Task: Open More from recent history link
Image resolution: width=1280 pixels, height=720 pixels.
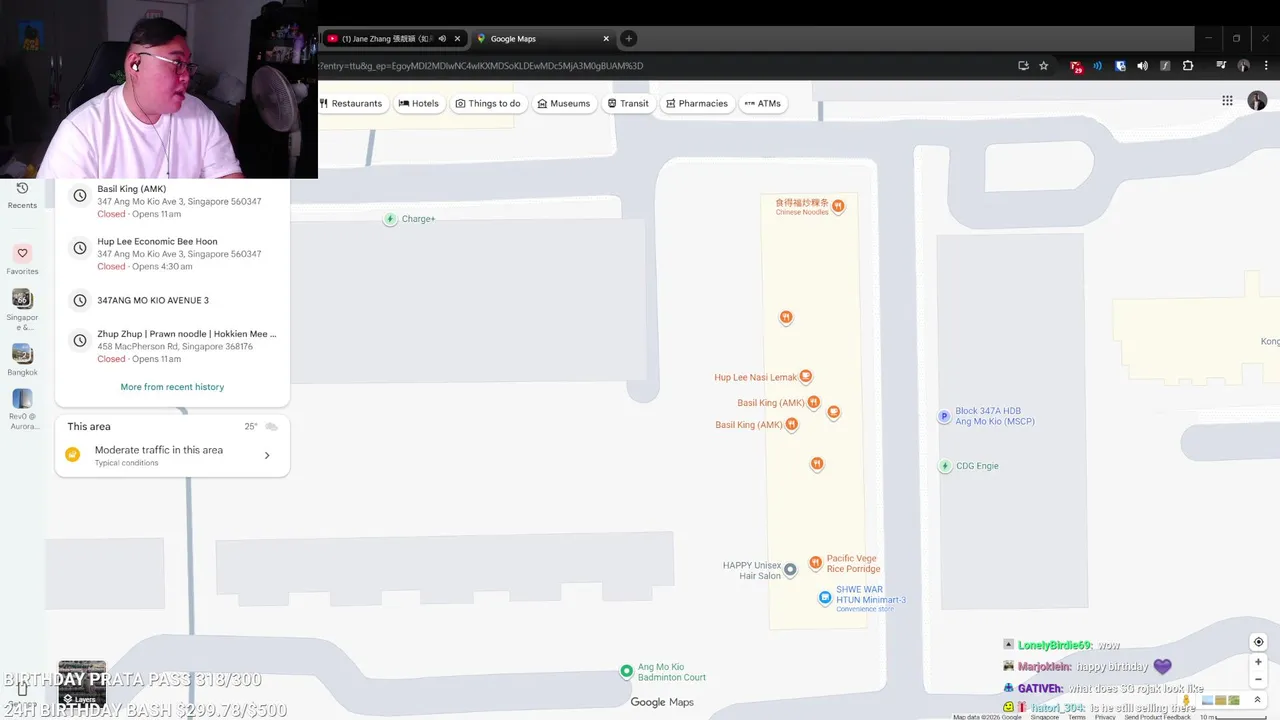Action: [172, 387]
